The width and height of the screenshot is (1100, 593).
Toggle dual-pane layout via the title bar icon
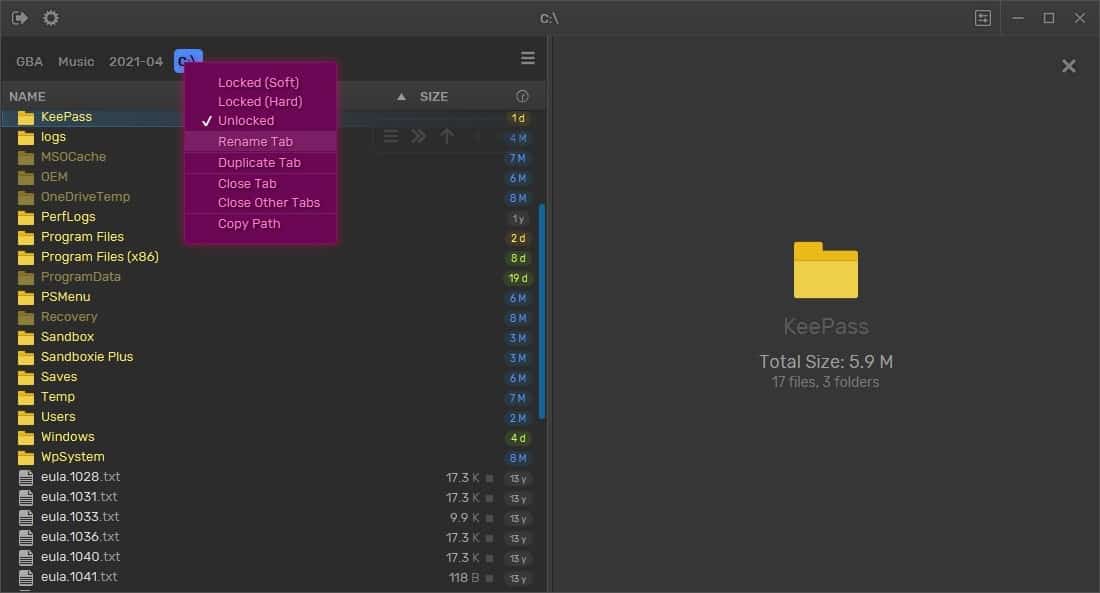click(983, 17)
